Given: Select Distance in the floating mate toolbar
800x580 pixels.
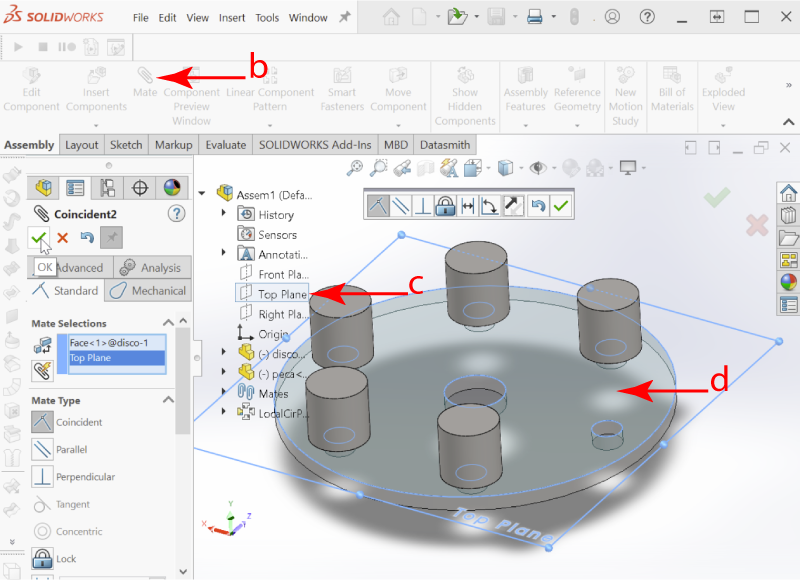Looking at the screenshot, I should pyautogui.click(x=467, y=206).
